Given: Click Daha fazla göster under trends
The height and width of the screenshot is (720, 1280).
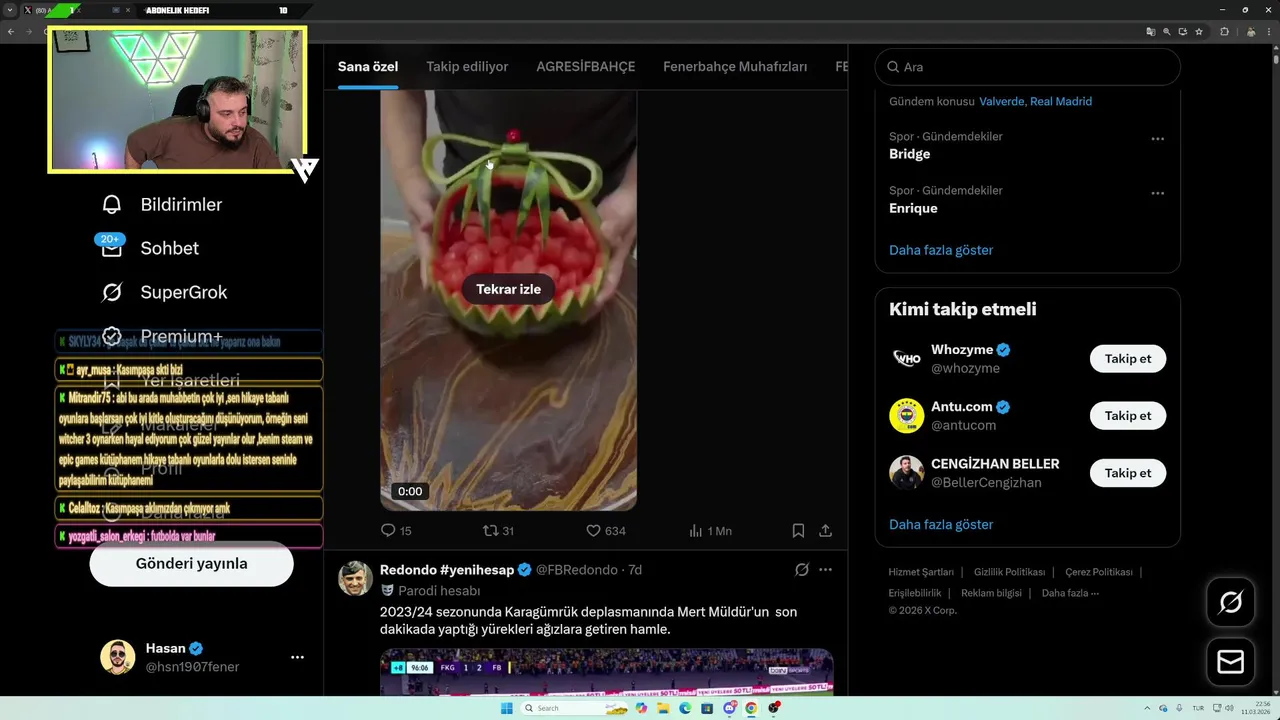Looking at the screenshot, I should 941,250.
